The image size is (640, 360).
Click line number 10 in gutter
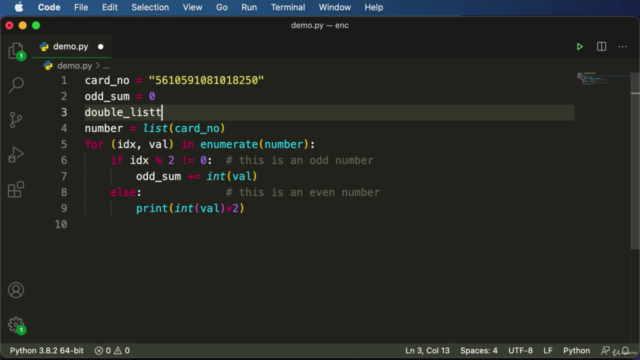[x=61, y=224]
